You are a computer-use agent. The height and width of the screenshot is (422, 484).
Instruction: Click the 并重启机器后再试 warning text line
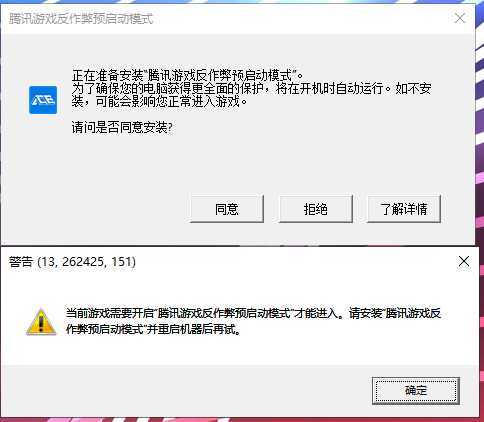click(153, 329)
